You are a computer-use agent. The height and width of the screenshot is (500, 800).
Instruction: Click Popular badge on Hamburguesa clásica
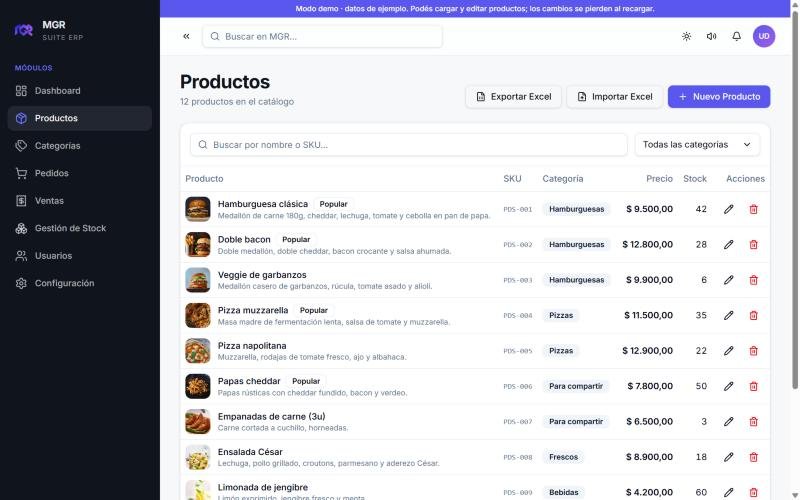point(333,204)
